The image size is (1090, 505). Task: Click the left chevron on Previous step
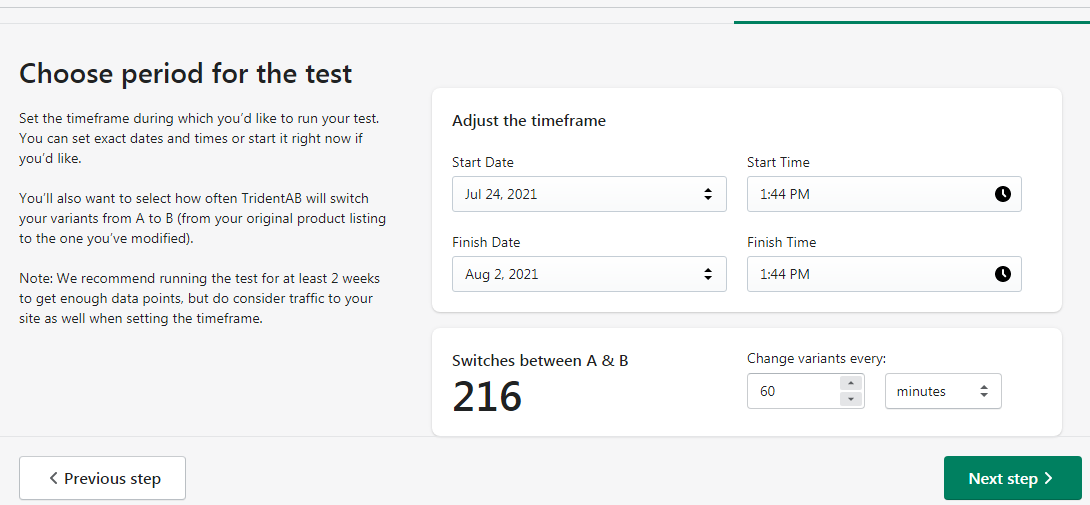coord(53,479)
